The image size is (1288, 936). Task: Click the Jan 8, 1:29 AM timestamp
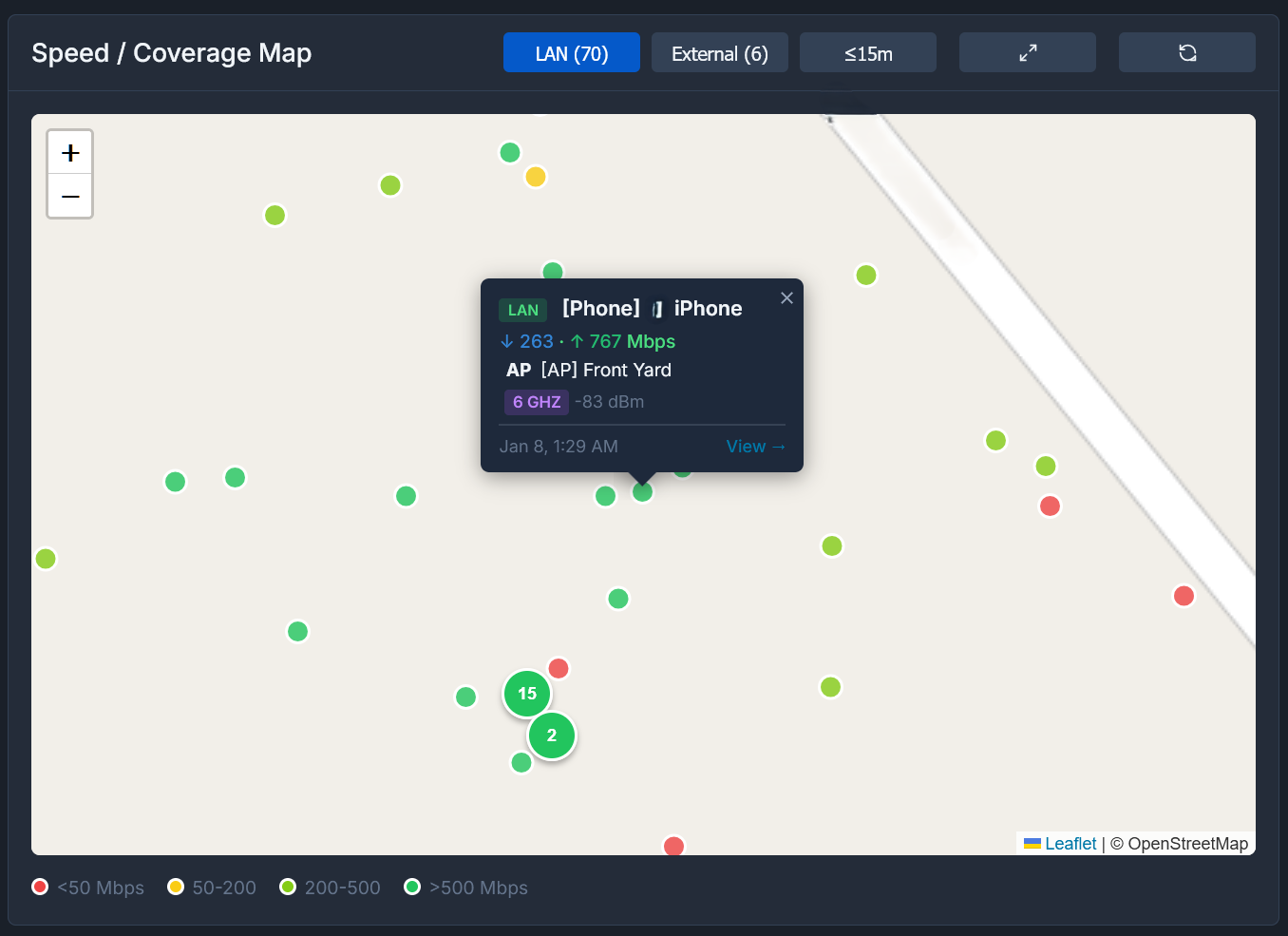point(559,447)
